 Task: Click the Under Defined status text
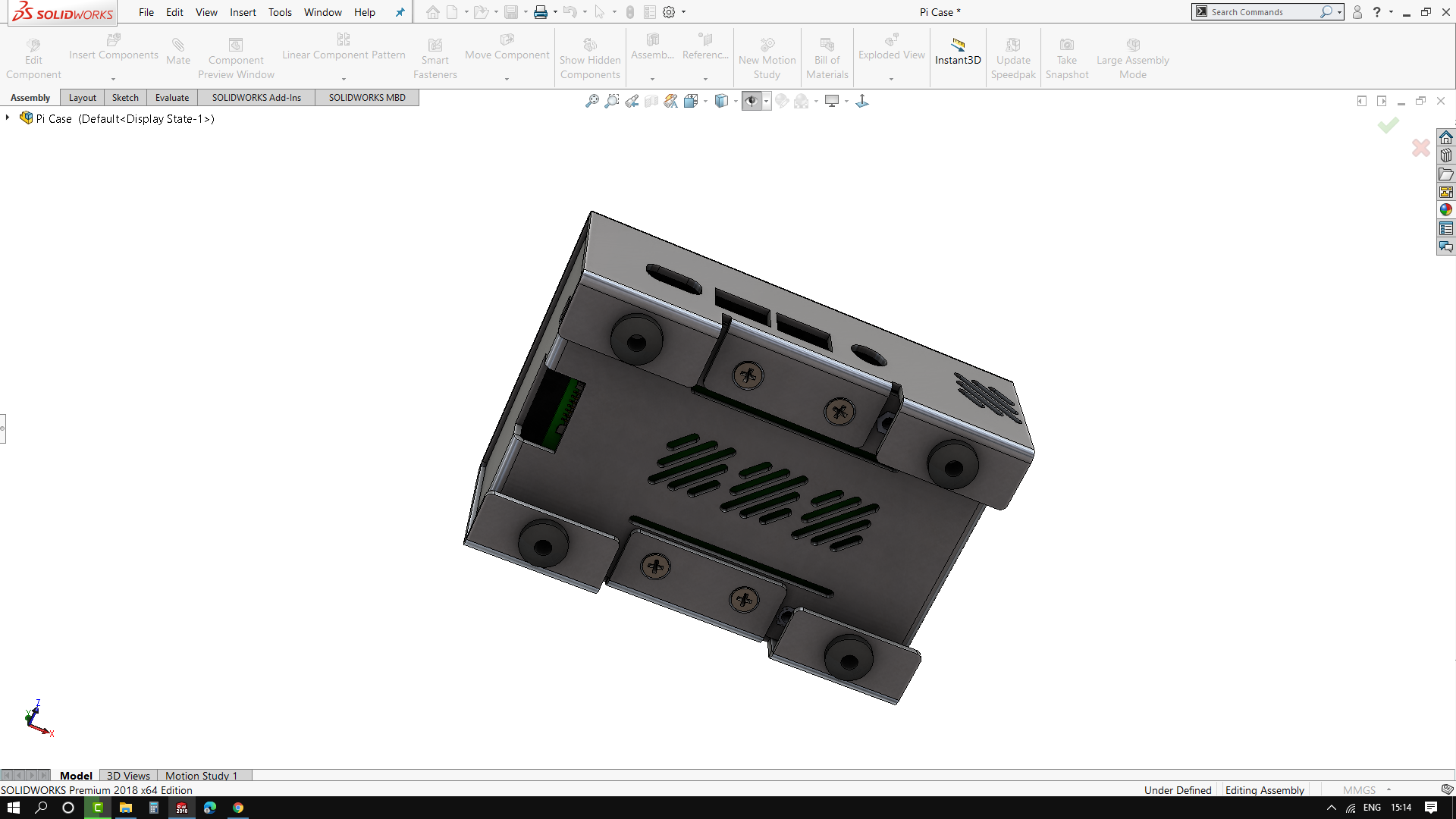pyautogui.click(x=1178, y=790)
